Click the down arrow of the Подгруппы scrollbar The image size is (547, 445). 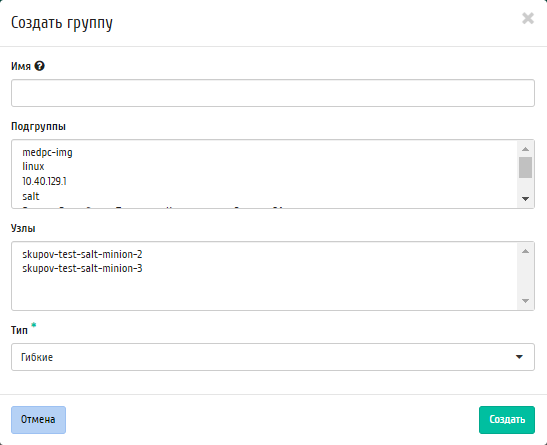click(525, 199)
